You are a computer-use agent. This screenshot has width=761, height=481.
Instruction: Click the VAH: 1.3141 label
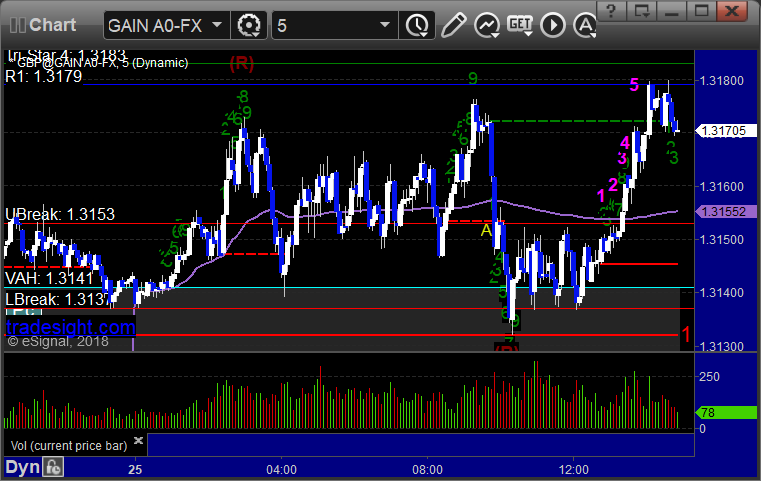coord(49,278)
